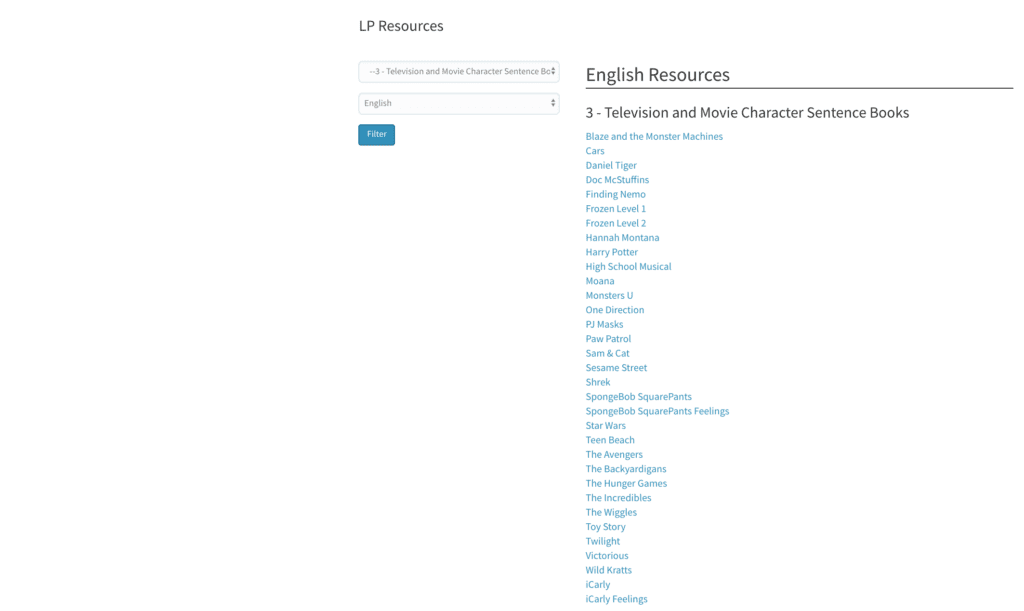Open the Toy Story sentence book
1024x611 pixels.
pos(605,527)
